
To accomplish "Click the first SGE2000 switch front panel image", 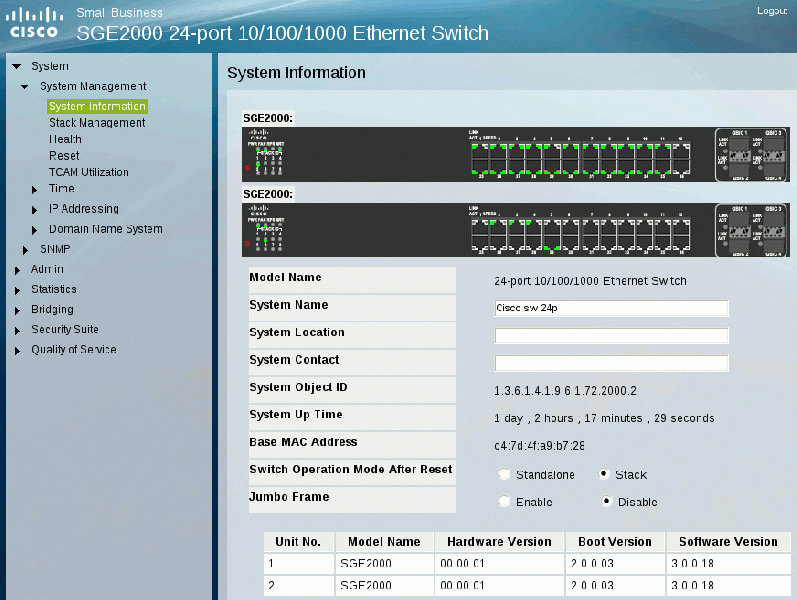I will 515,154.
